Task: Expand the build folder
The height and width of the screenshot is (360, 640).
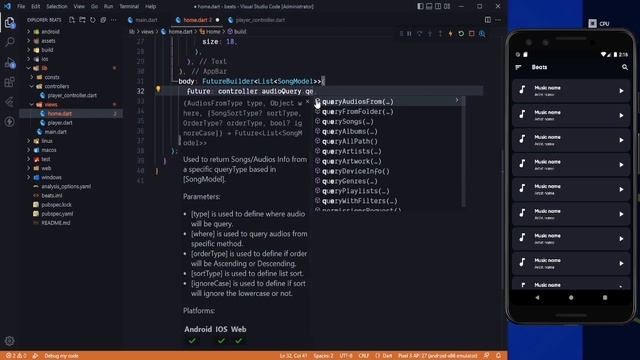Action: click(29, 50)
